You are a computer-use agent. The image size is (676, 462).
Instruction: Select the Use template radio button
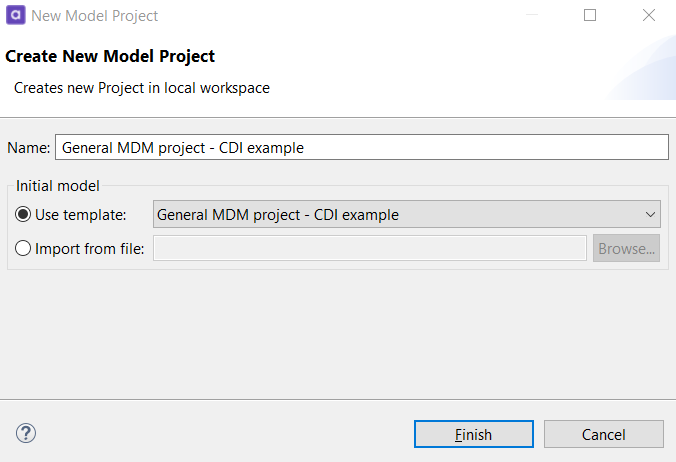[23, 214]
